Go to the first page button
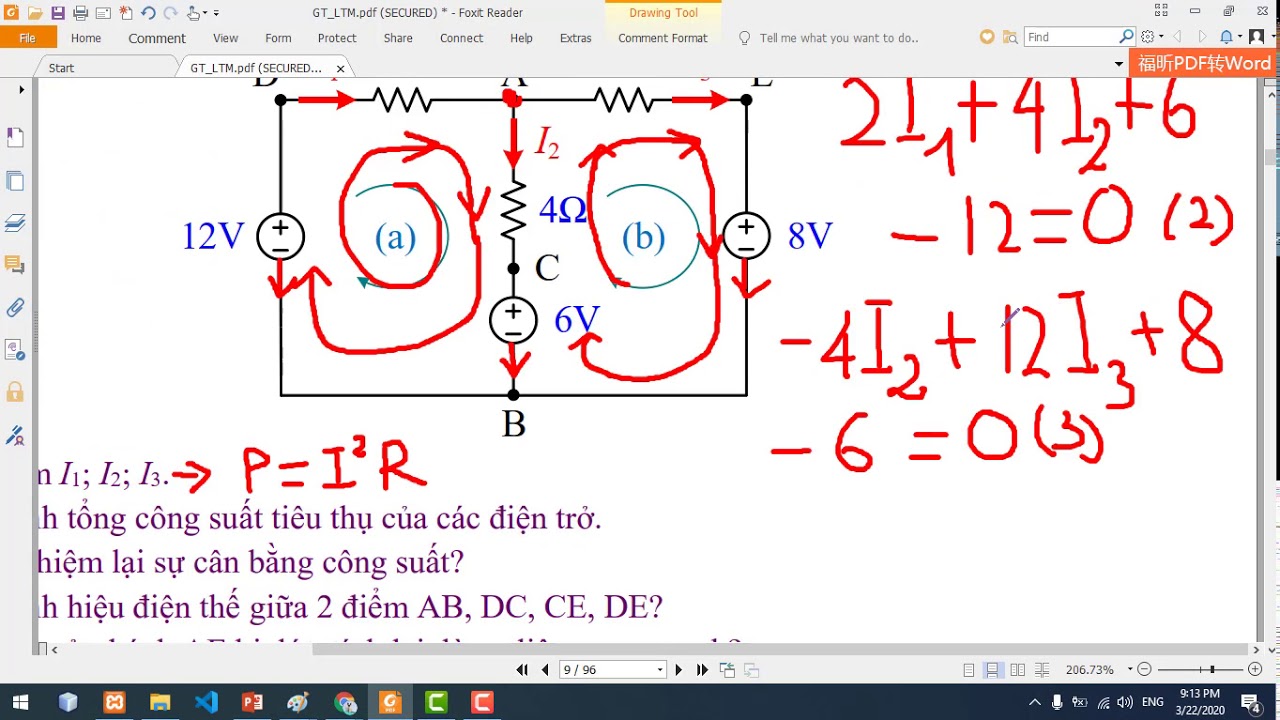Viewport: 1280px width, 720px height. click(523, 670)
